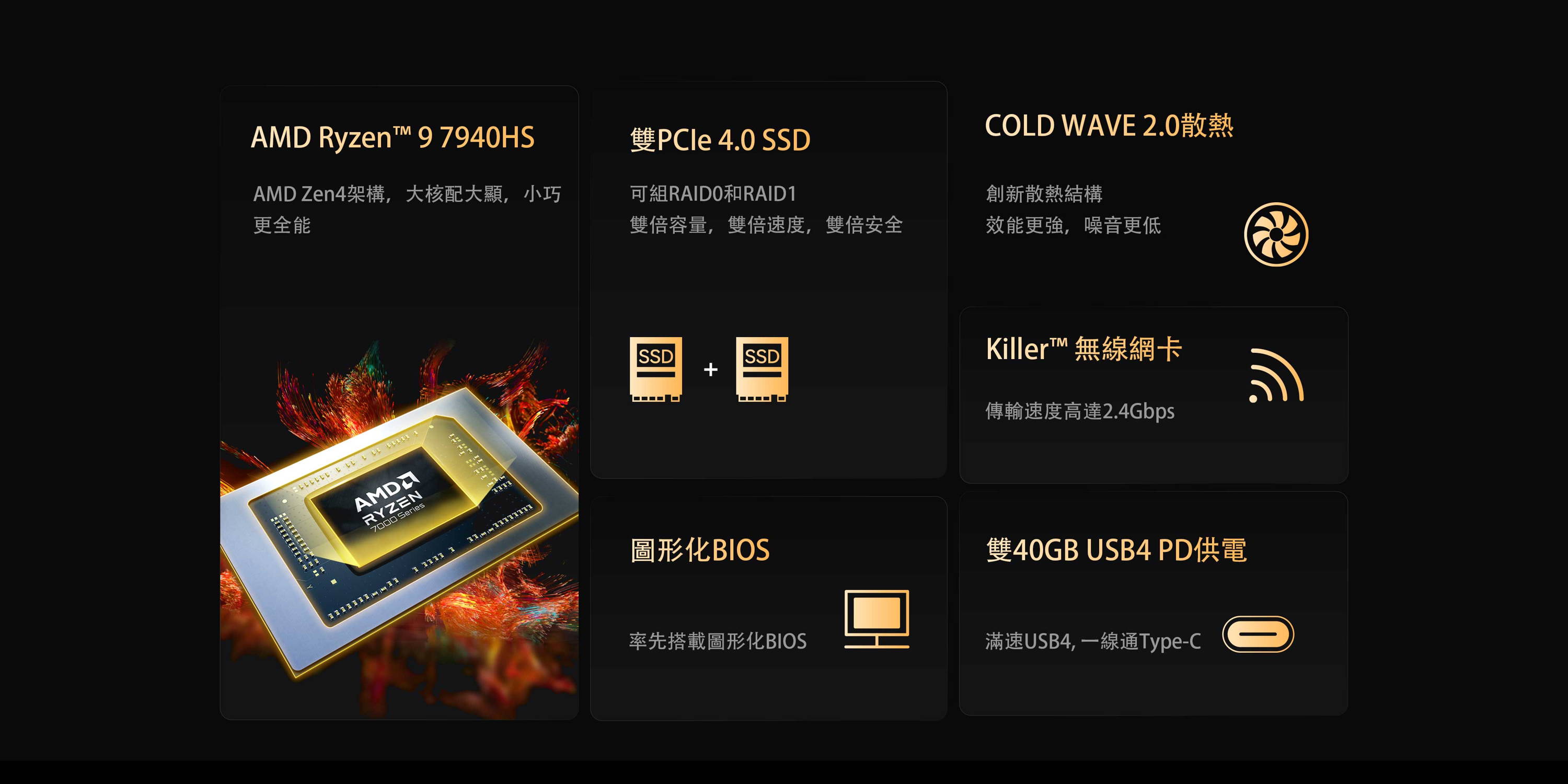
Task: Select the 傳輸速度高達2.4Gbps text
Action: tap(1080, 411)
